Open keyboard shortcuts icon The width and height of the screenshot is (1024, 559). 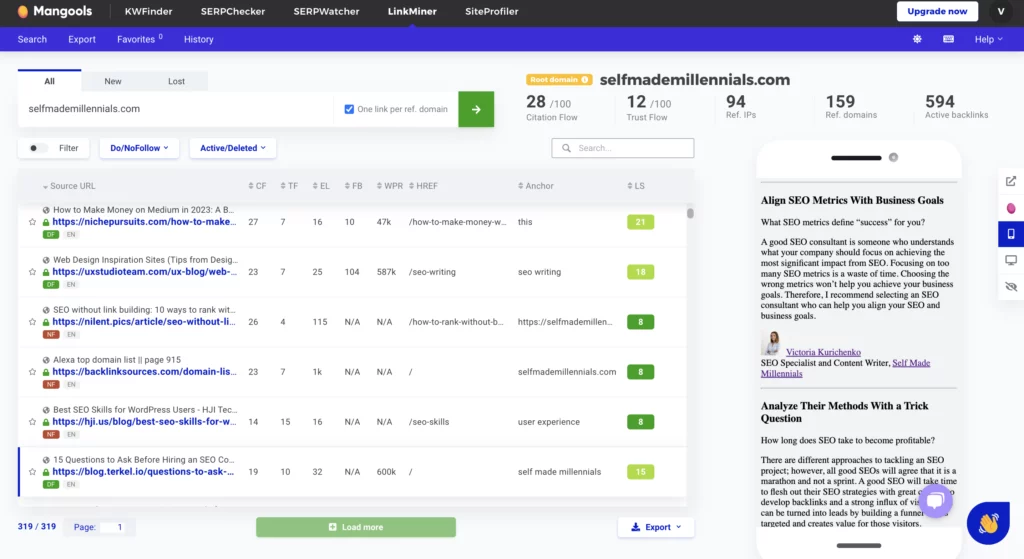click(948, 39)
